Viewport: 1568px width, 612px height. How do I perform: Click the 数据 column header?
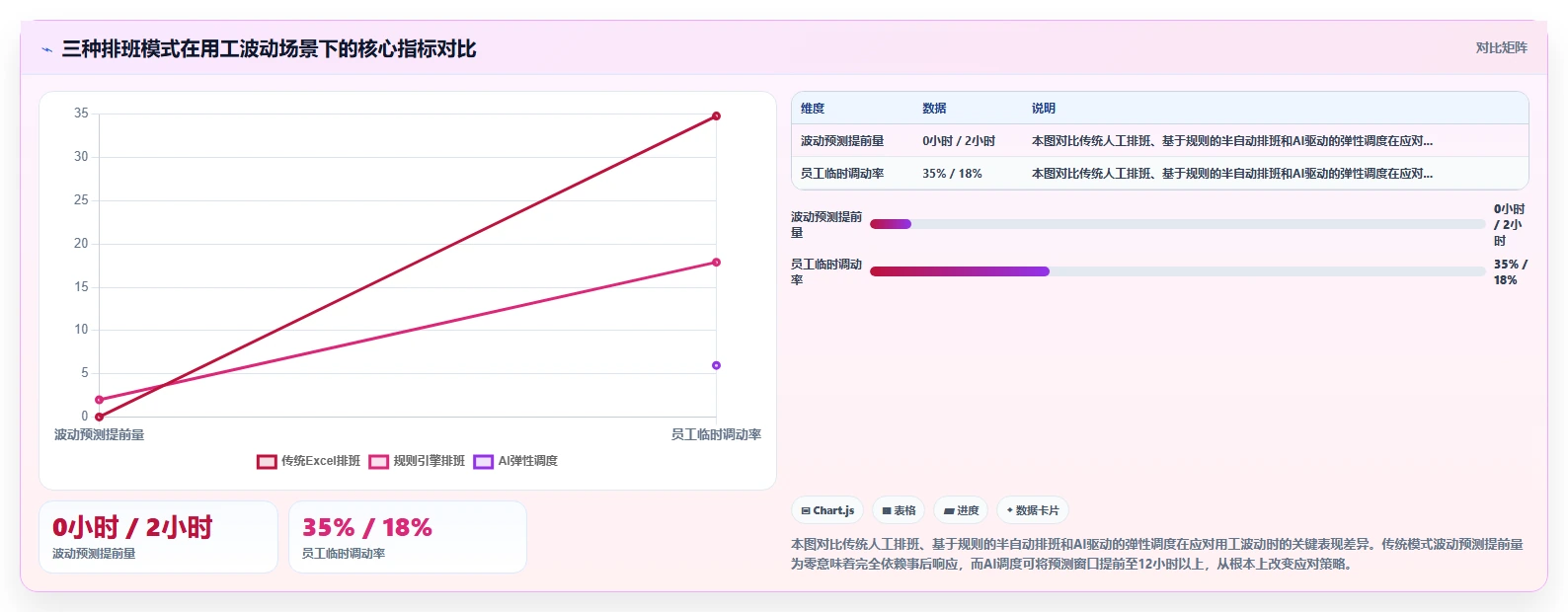click(934, 109)
